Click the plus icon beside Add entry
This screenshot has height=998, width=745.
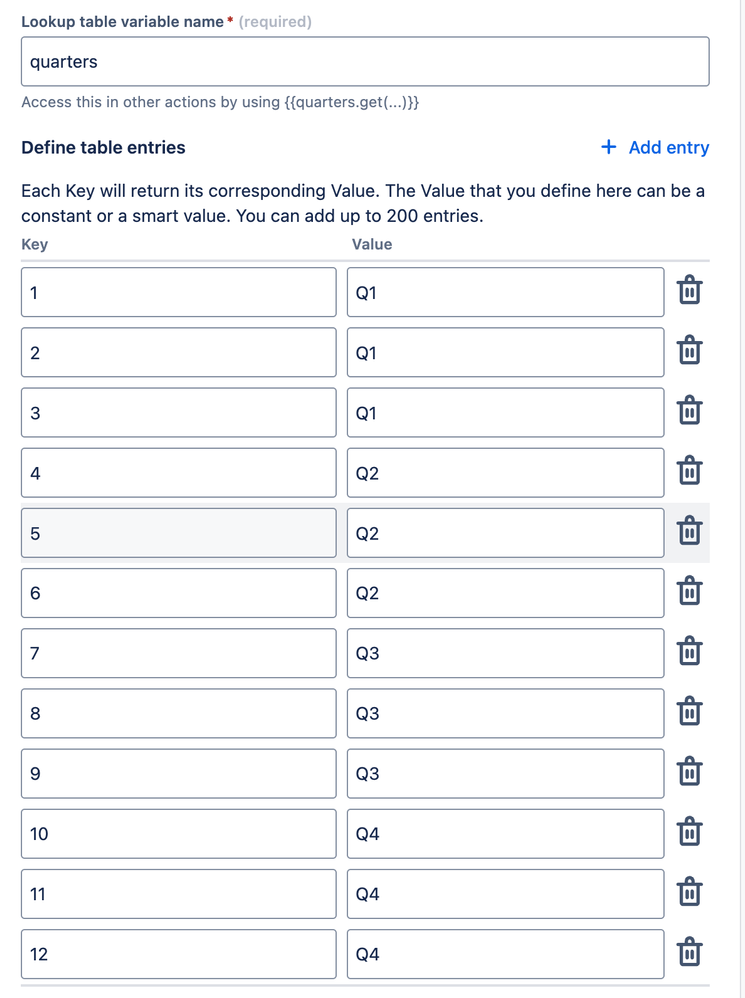click(x=607, y=147)
